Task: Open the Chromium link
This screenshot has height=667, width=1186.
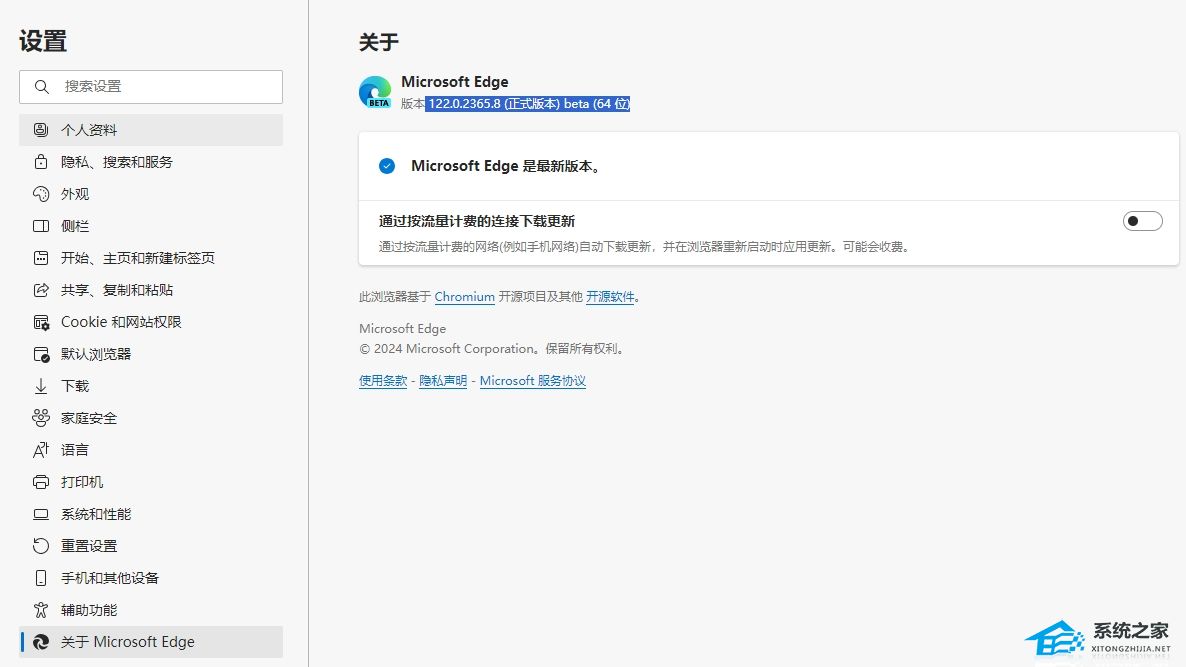Action: click(464, 297)
